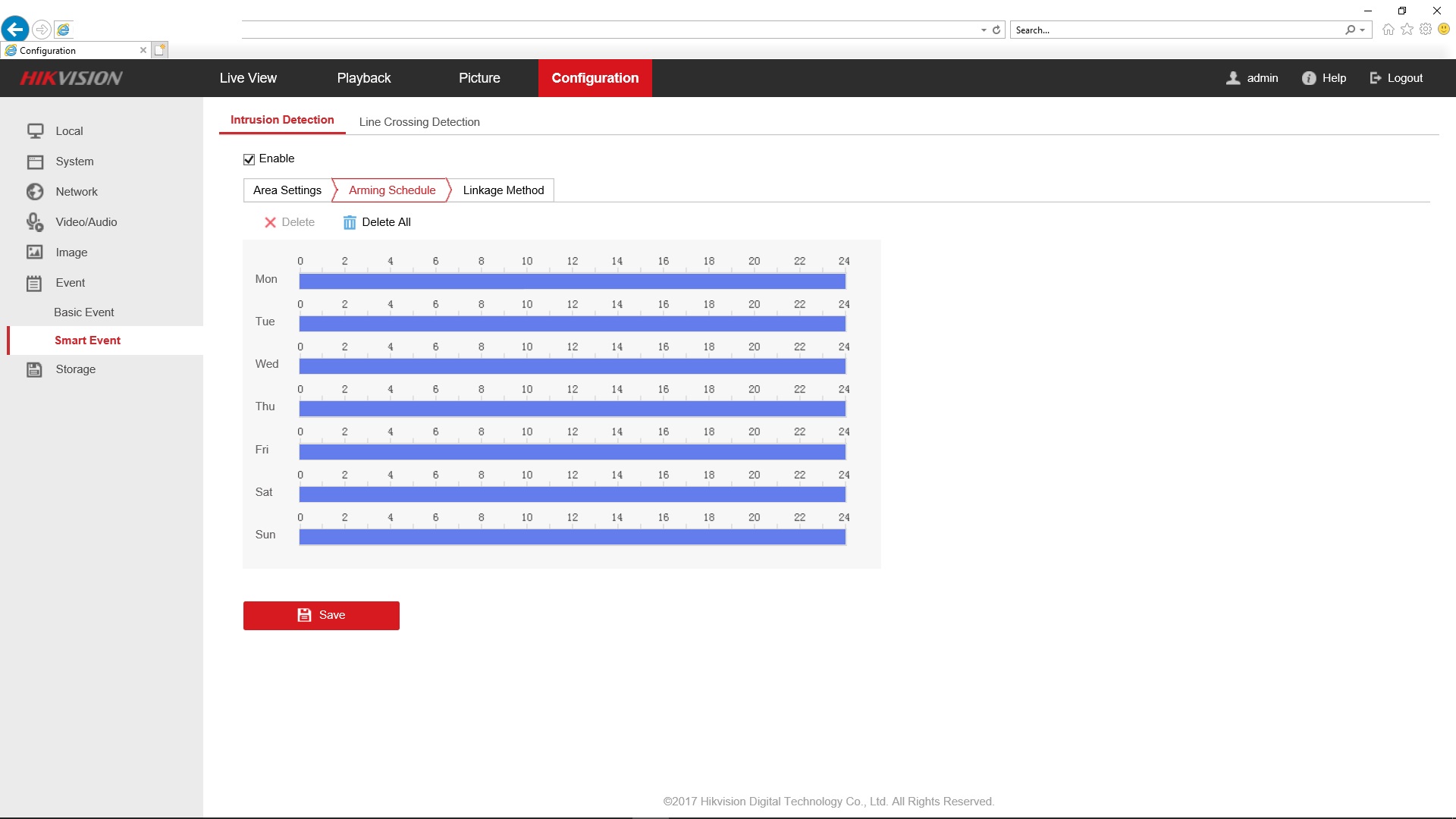1456x819 pixels.
Task: Click the Storage disk icon
Action: pyautogui.click(x=35, y=369)
